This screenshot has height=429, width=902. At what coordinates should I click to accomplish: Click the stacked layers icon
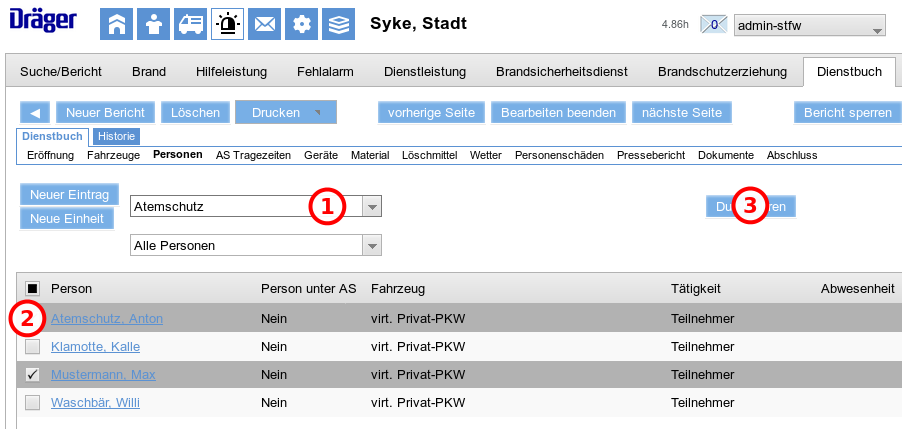pos(339,24)
